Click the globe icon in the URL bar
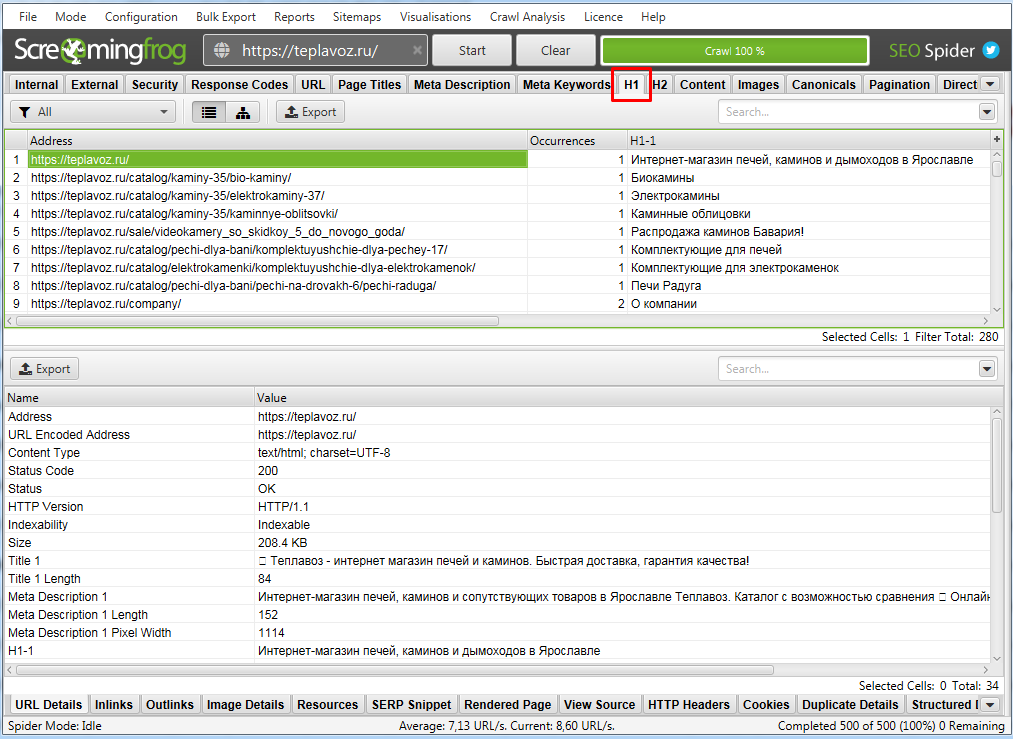 click(x=222, y=50)
